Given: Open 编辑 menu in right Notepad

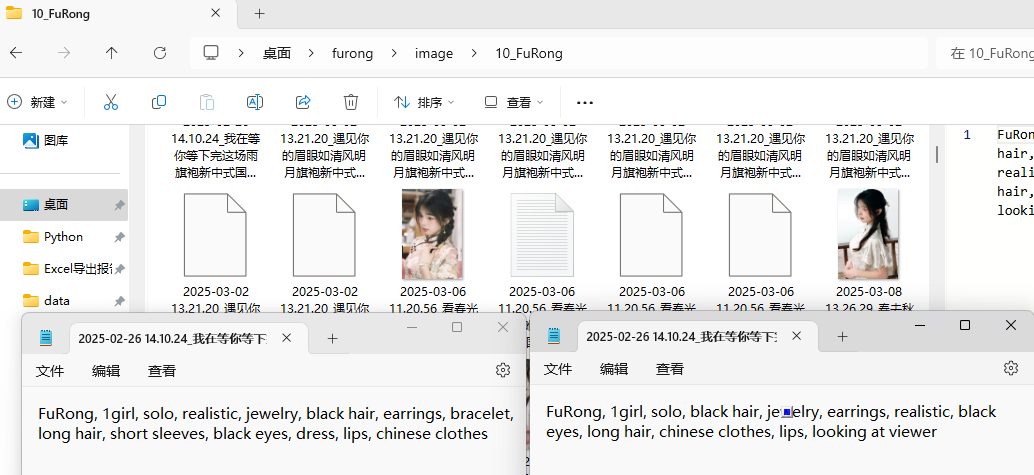Looking at the screenshot, I should coord(614,369).
